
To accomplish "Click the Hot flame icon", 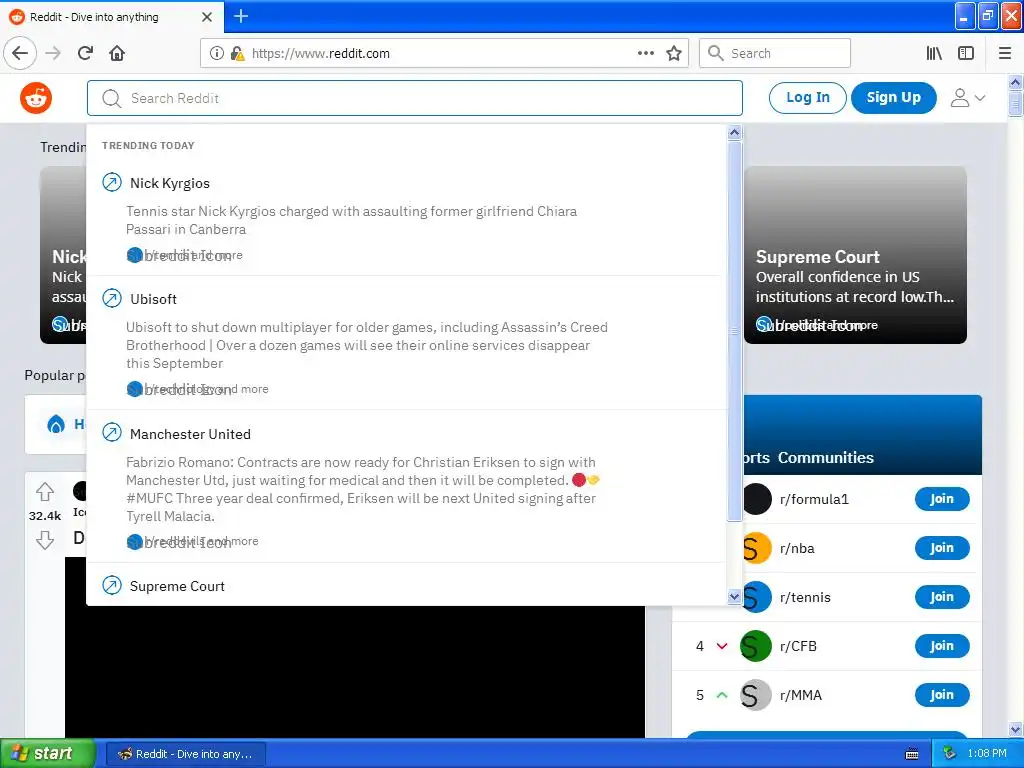I will [57, 424].
